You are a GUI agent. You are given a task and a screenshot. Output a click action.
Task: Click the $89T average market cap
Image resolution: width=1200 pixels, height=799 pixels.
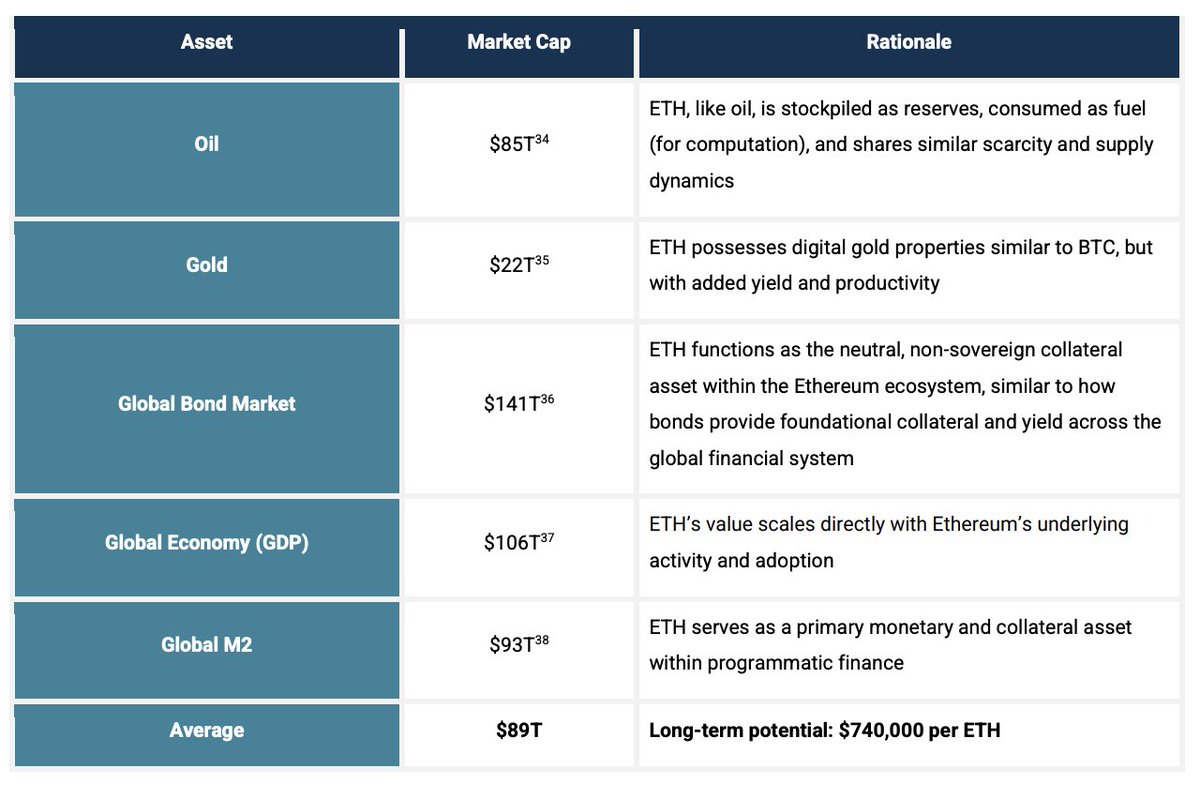coord(519,731)
